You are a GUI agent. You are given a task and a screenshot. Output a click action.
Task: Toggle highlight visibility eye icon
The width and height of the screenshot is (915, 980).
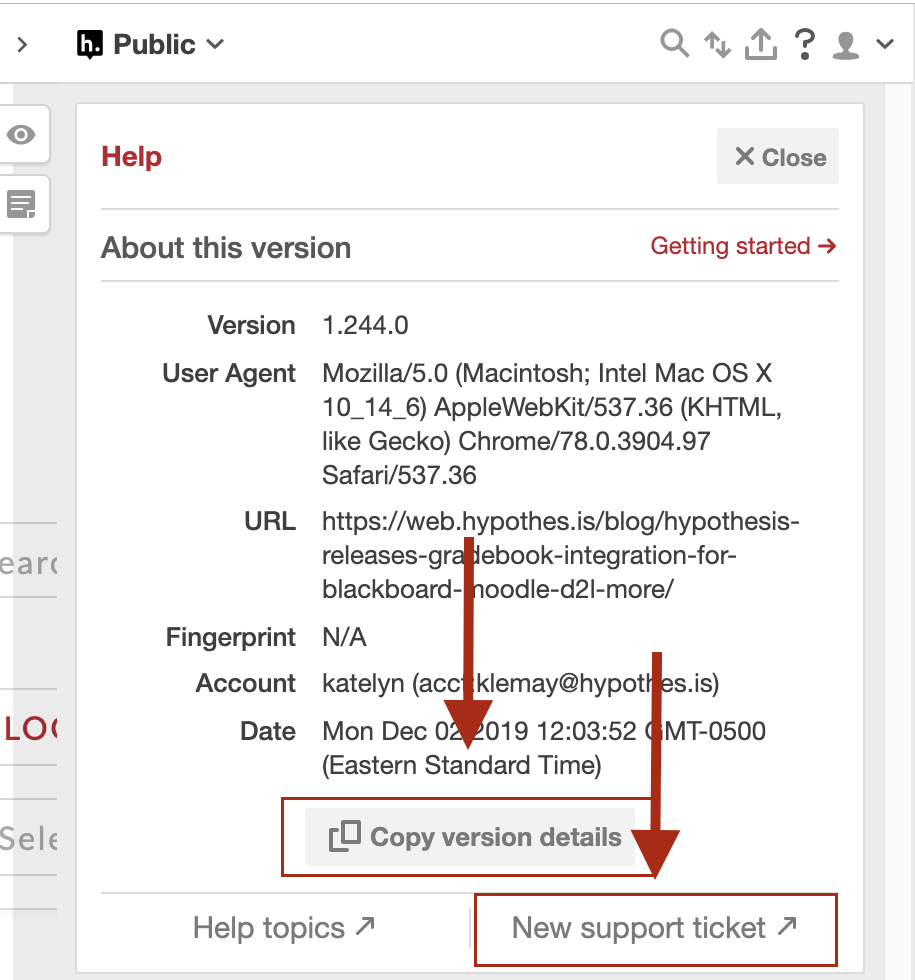tap(21, 134)
